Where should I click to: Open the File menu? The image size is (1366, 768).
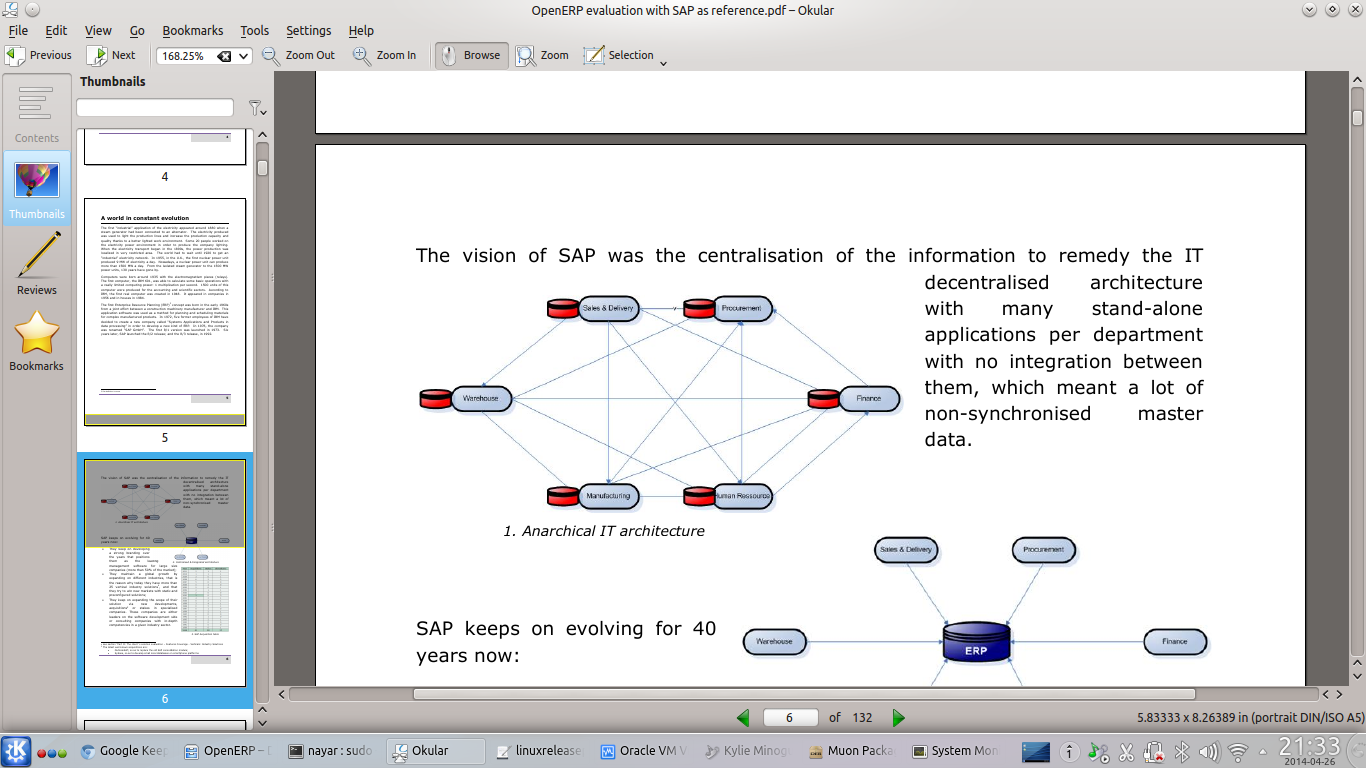tap(18, 31)
